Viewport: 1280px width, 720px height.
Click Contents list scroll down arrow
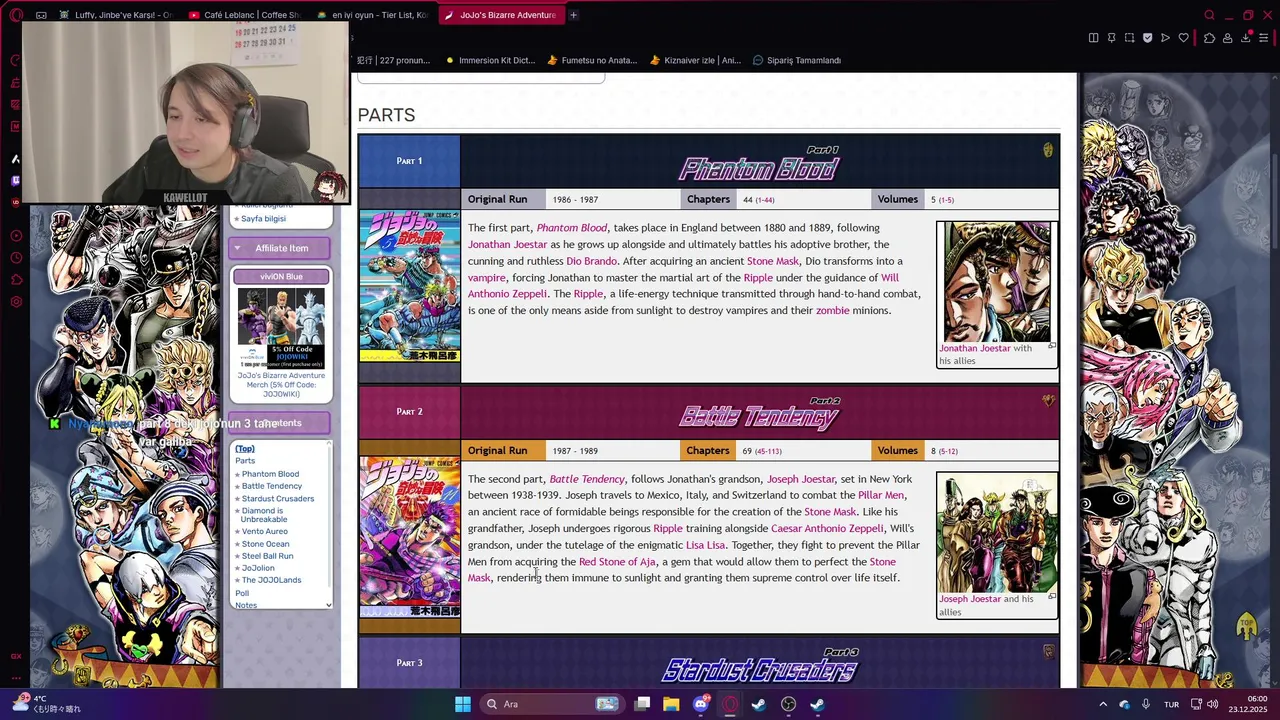[329, 604]
